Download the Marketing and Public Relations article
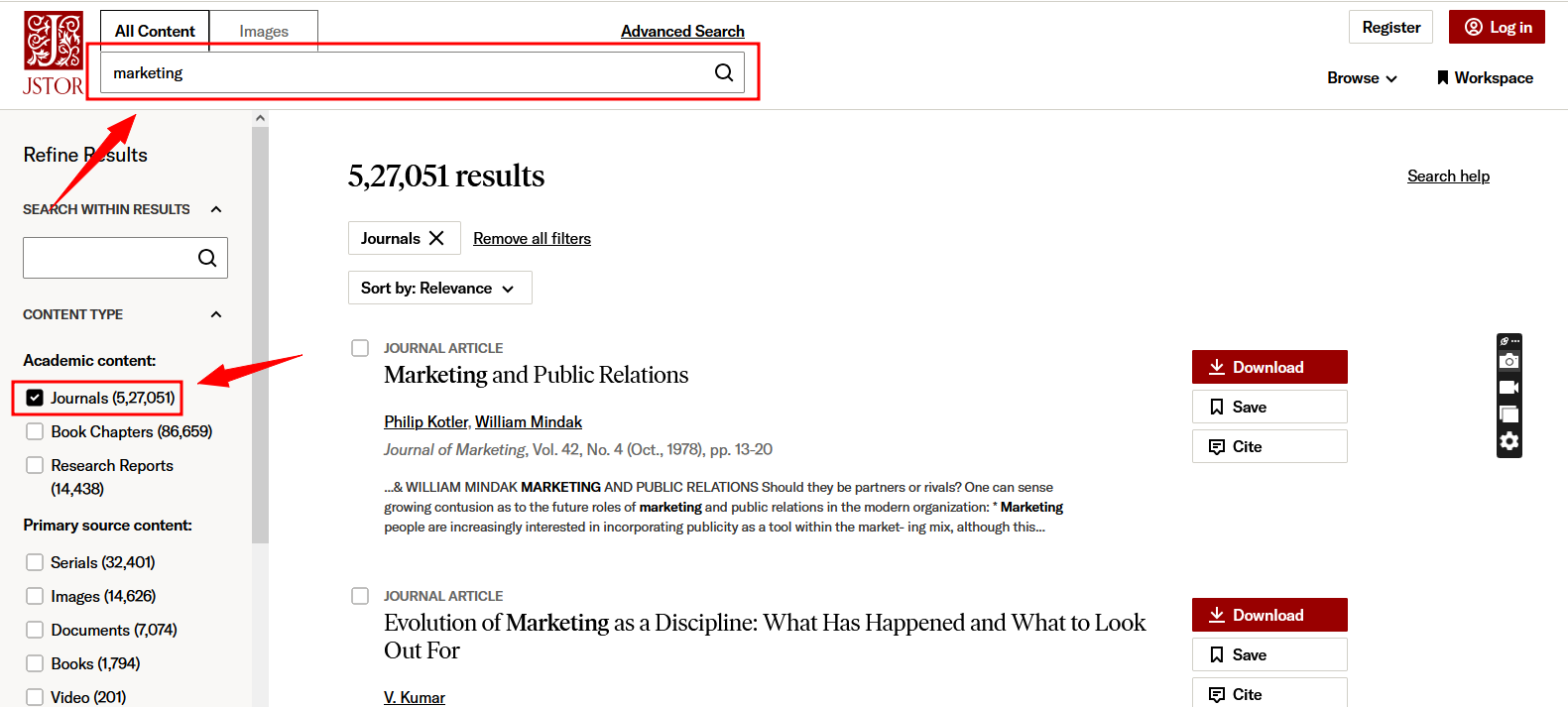 [1268, 367]
